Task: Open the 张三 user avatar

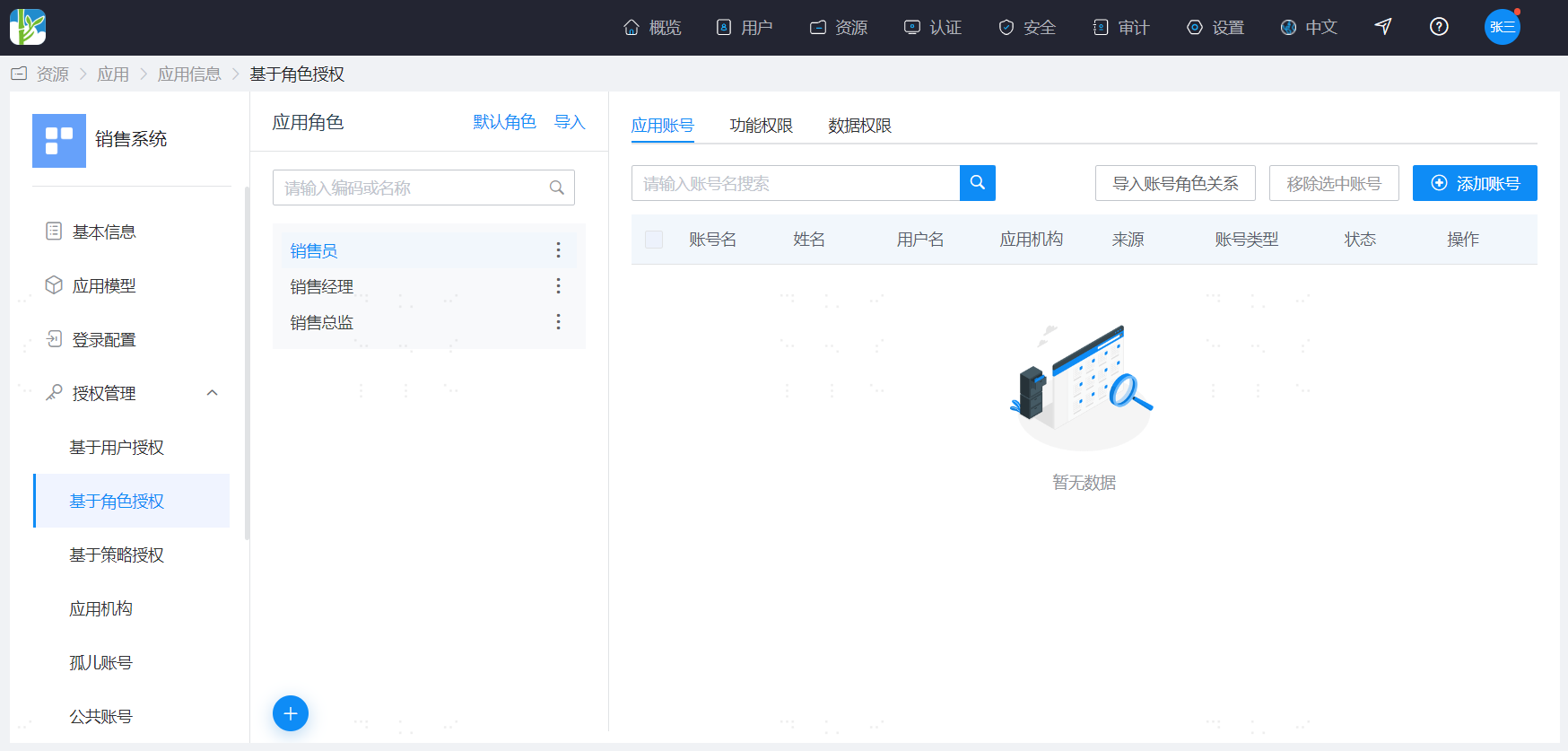Action: pyautogui.click(x=1503, y=27)
